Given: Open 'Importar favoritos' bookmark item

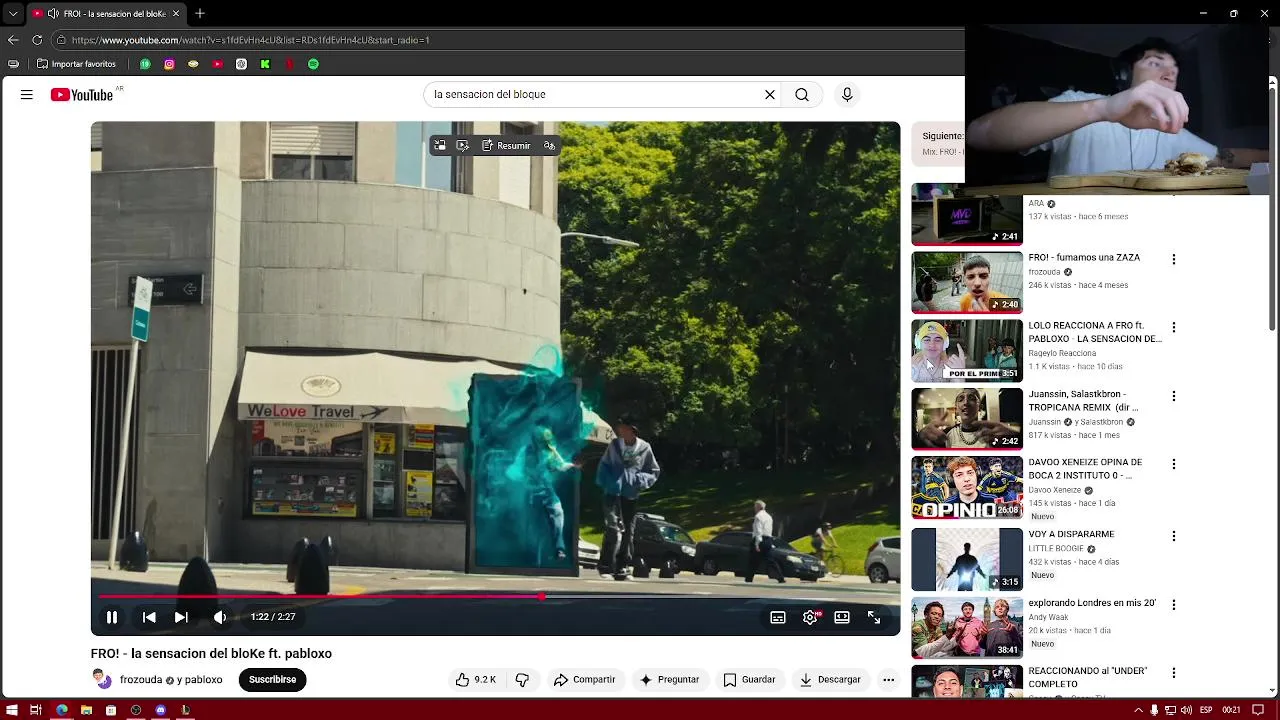Looking at the screenshot, I should 76,64.
